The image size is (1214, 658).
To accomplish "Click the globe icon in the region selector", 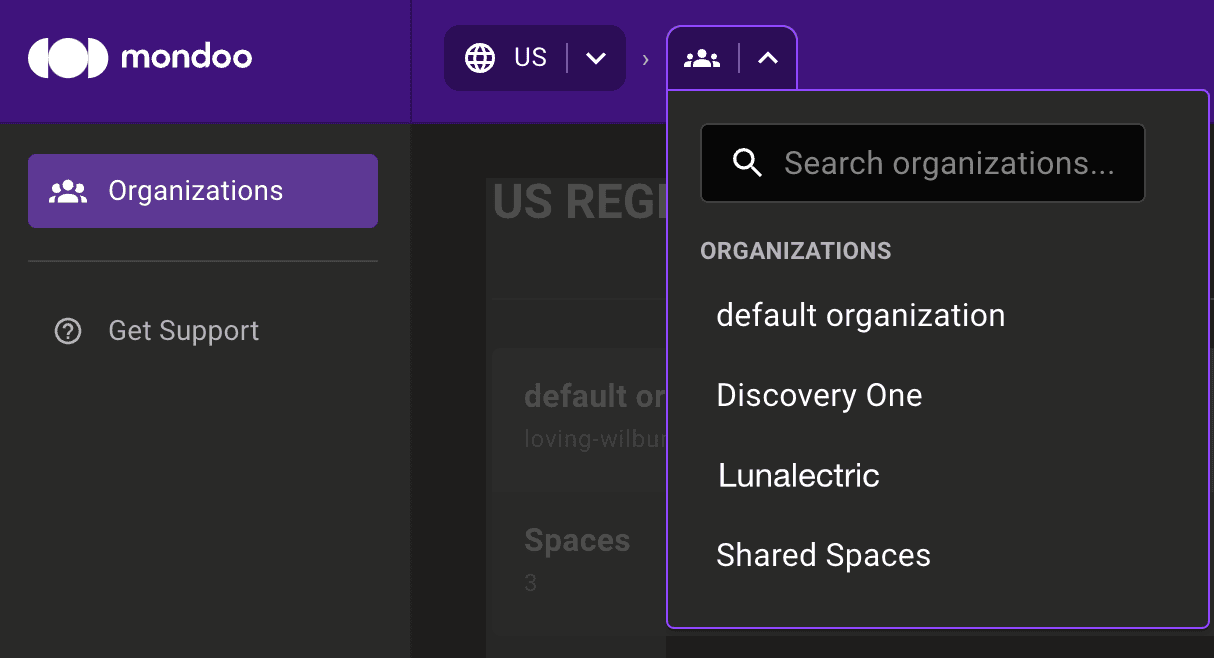I will pos(482,57).
